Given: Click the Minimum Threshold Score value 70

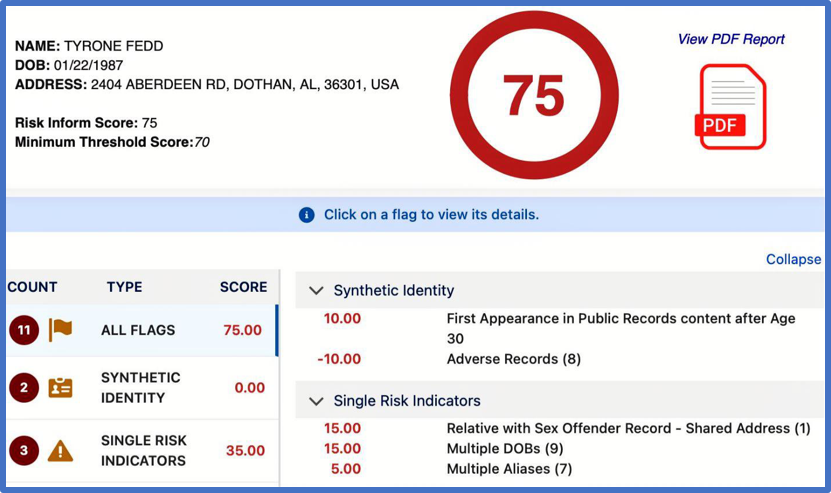Looking at the screenshot, I should (202, 142).
